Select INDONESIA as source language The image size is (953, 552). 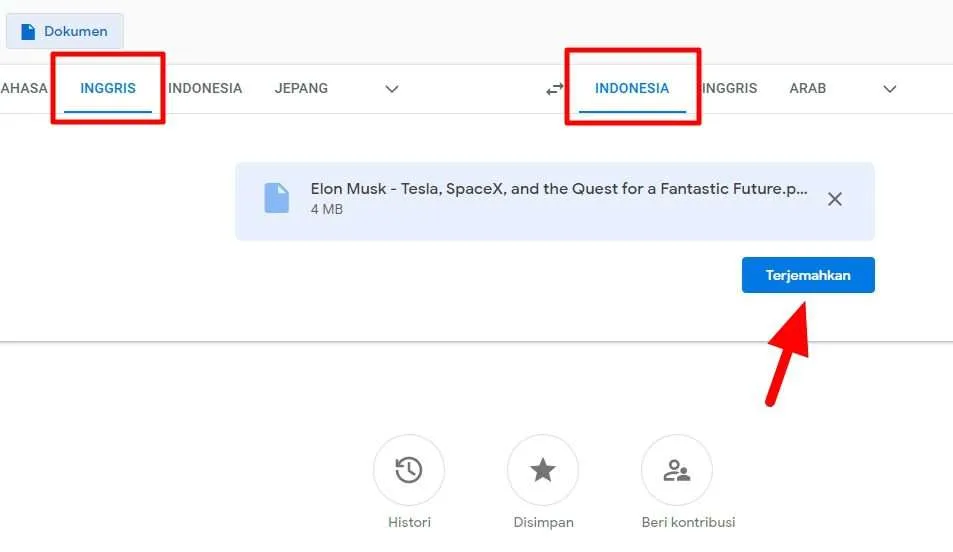[205, 88]
